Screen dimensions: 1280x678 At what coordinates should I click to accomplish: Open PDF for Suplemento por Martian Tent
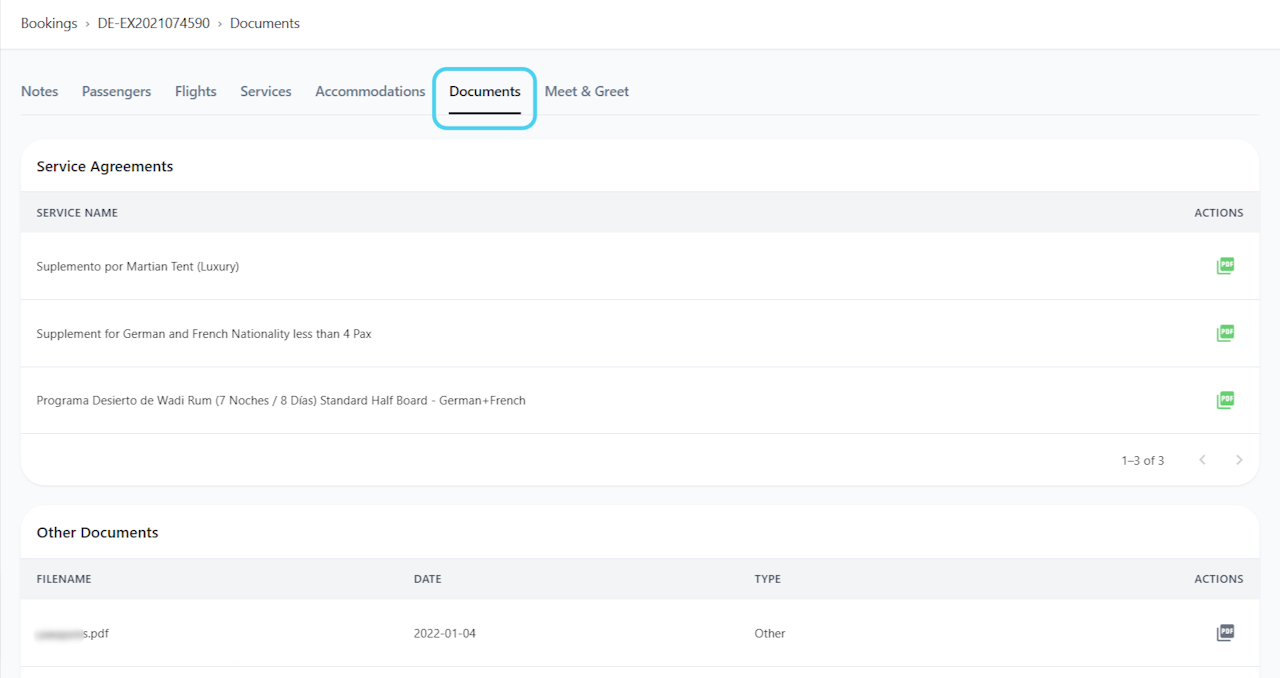point(1225,266)
